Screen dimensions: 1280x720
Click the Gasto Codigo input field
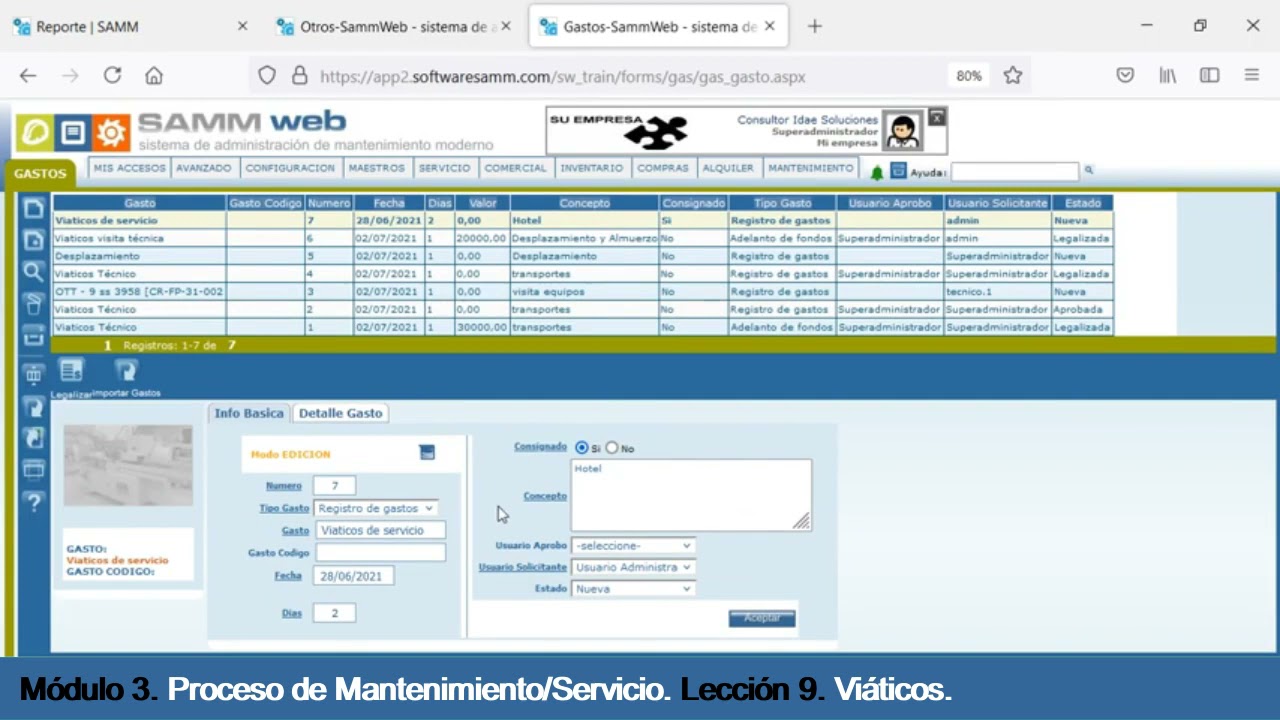click(x=381, y=552)
